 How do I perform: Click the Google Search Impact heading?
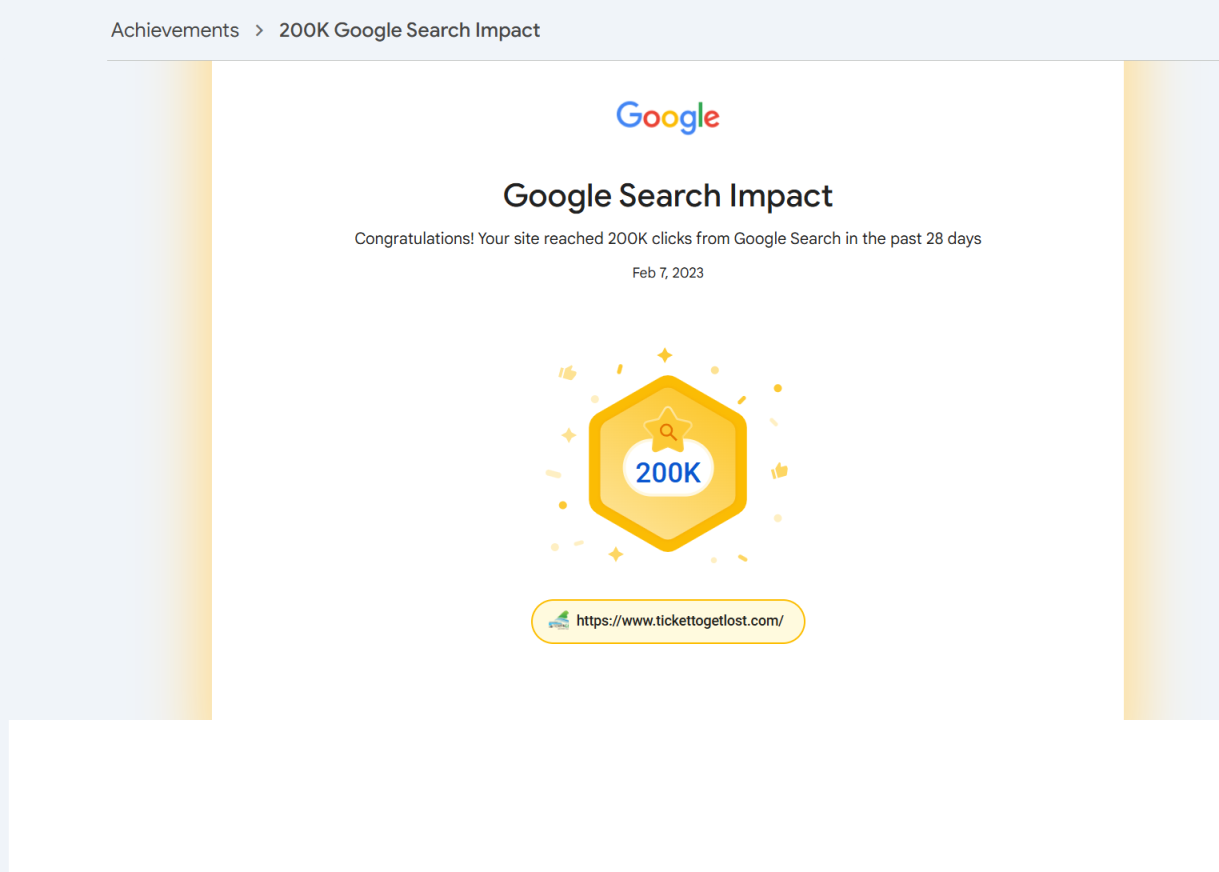click(667, 195)
